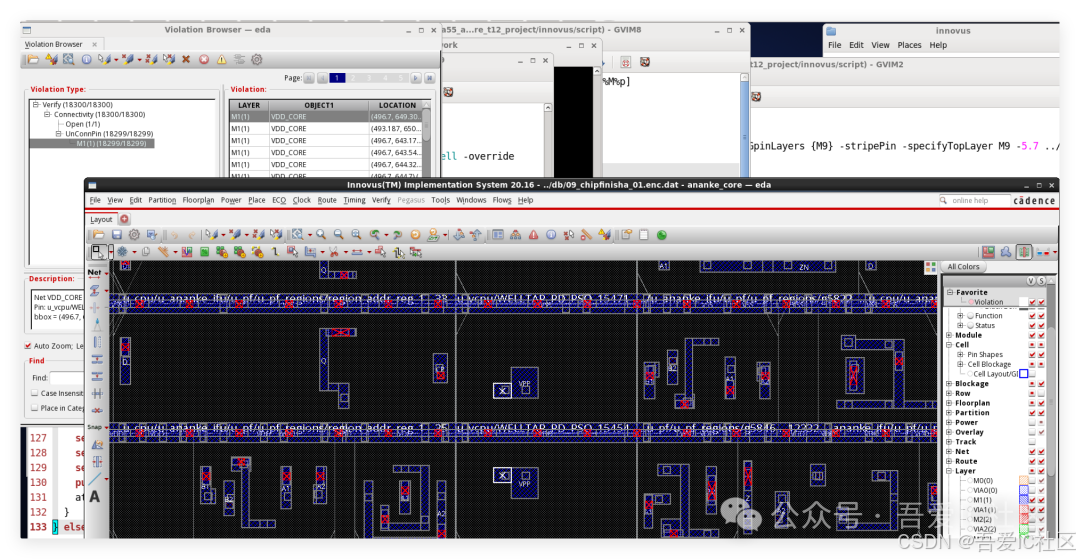Click the Save Design disk icon
This screenshot has width=1080, height=559.
pos(117,235)
